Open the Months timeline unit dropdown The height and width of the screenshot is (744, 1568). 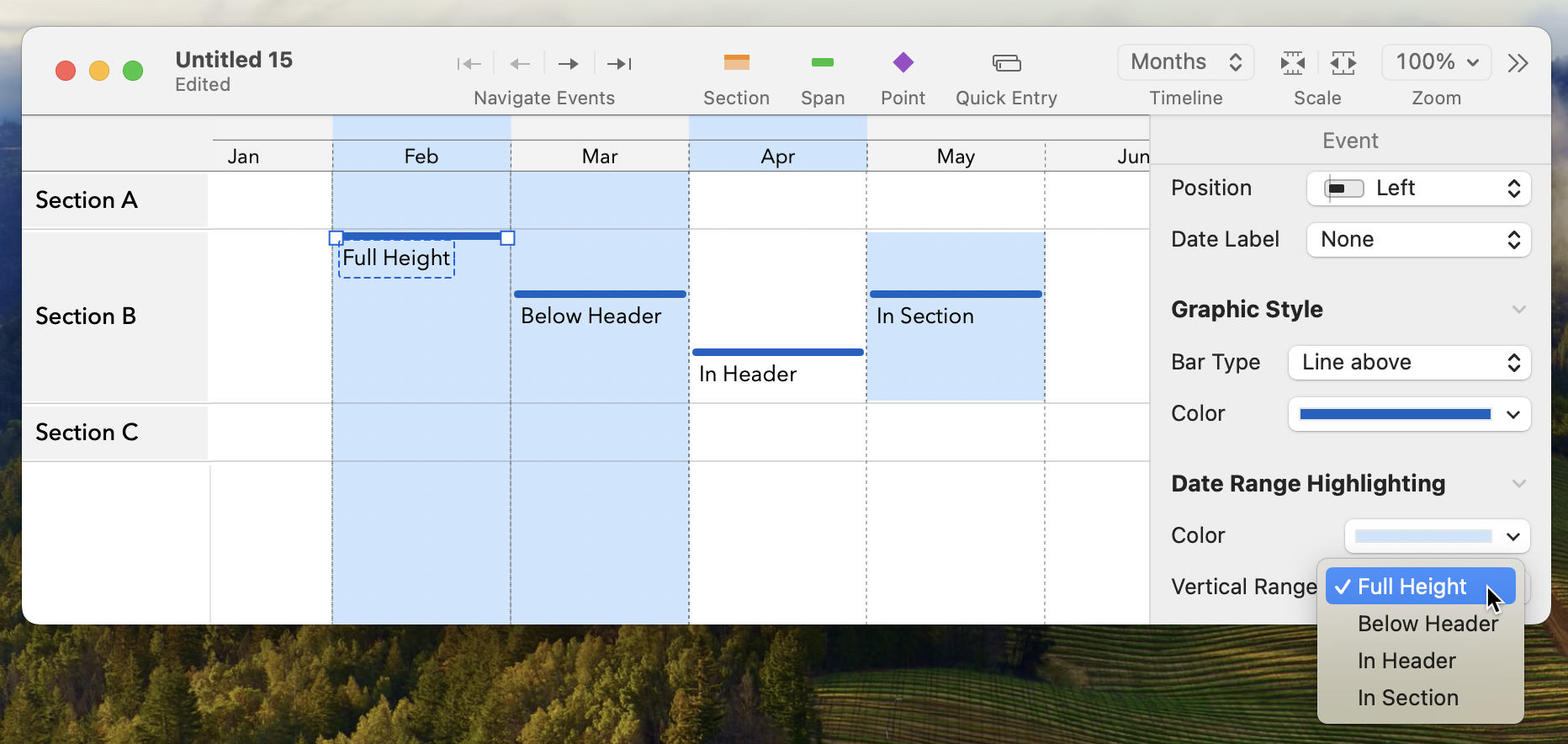click(x=1185, y=62)
